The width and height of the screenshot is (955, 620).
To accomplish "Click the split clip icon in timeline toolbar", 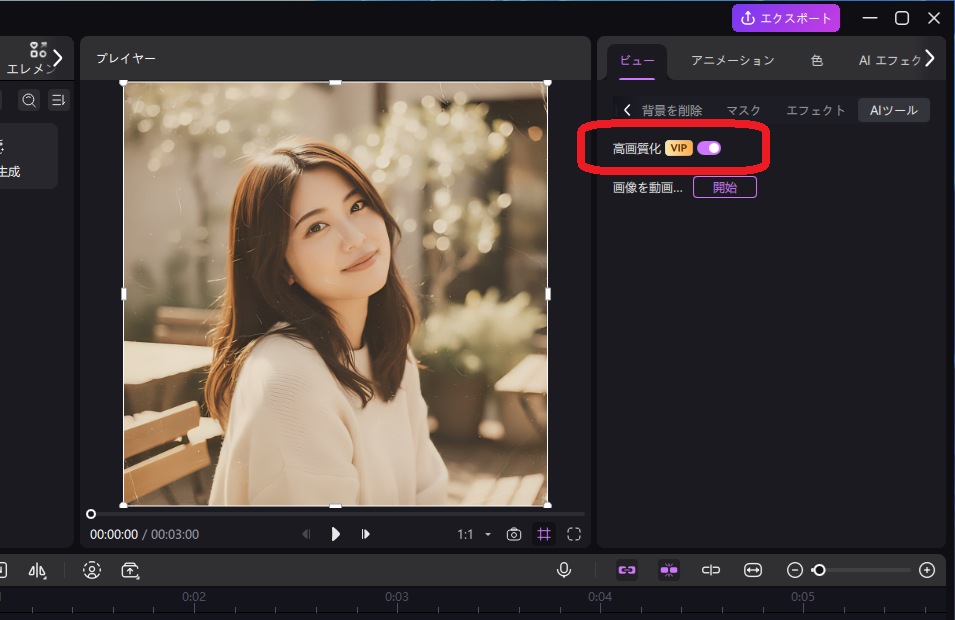I will tap(711, 570).
